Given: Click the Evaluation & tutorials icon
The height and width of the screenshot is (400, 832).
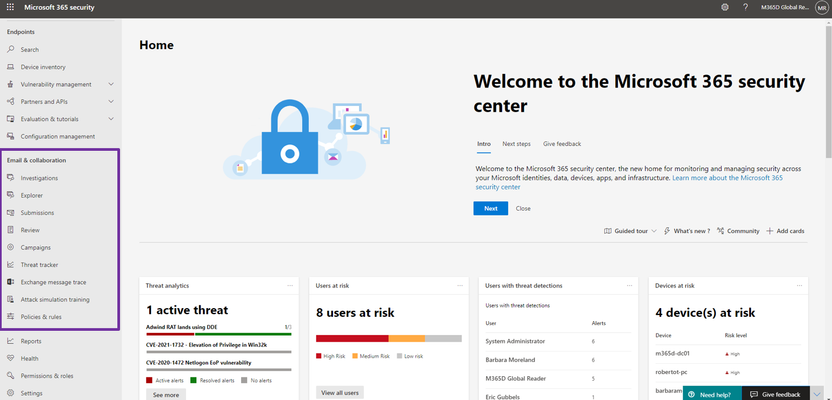Looking at the screenshot, I should pyautogui.click(x=11, y=119).
